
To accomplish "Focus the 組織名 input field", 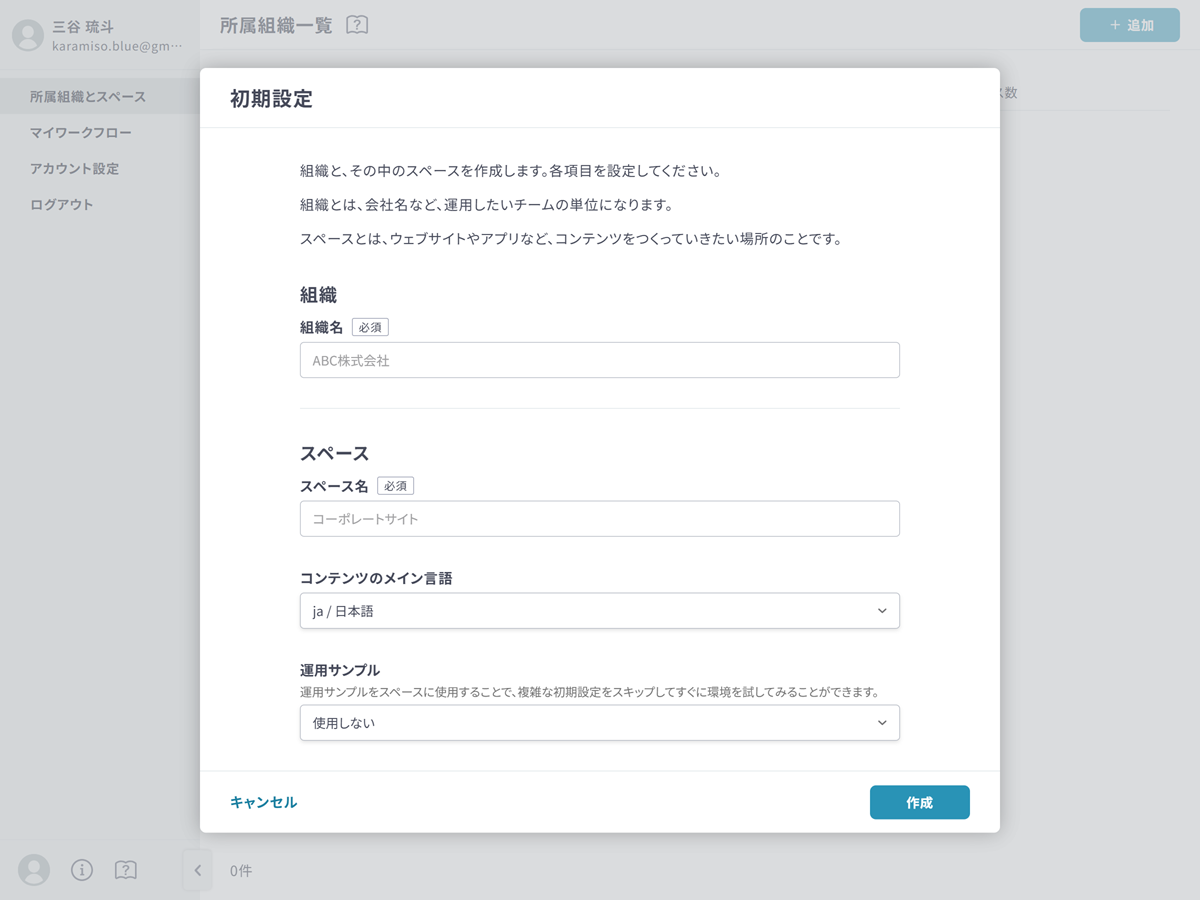I will coord(599,360).
